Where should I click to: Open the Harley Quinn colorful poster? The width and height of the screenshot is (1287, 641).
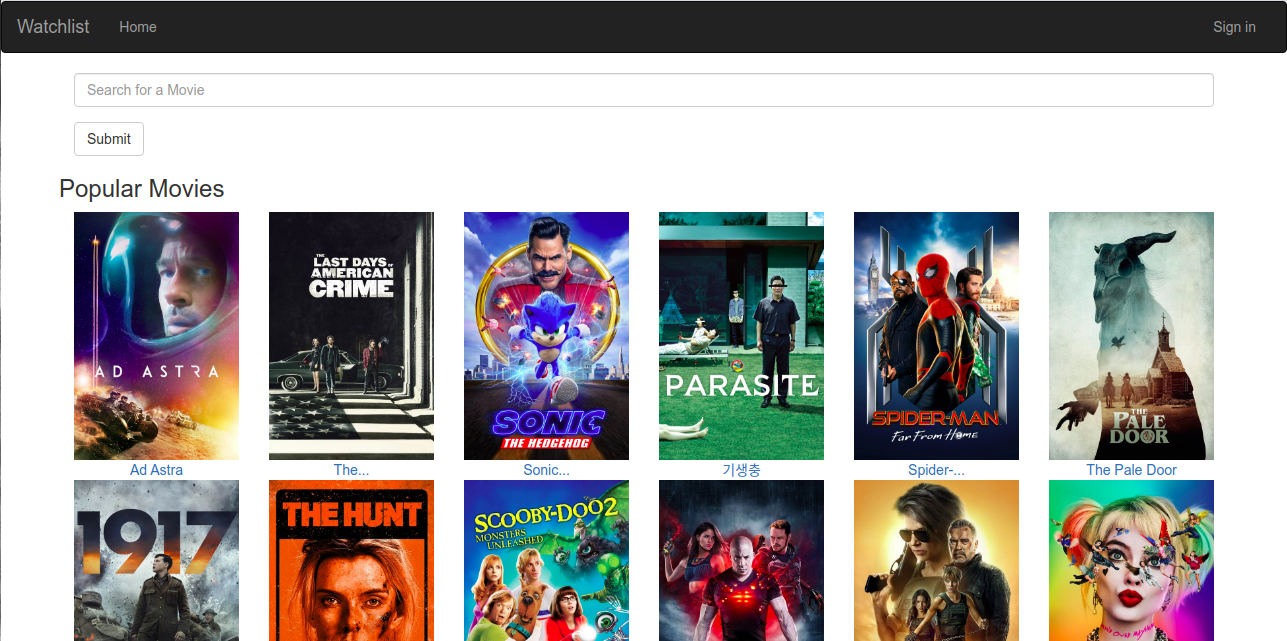1131,560
